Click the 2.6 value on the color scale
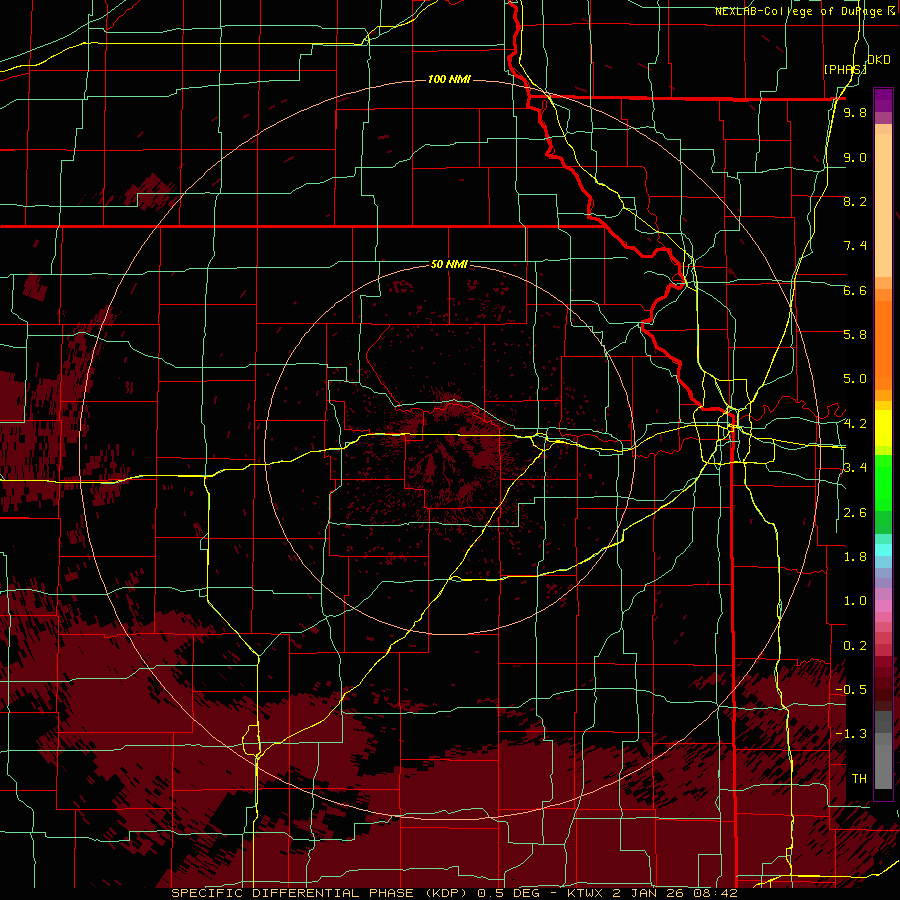Image resolution: width=900 pixels, height=900 pixels. (855, 513)
